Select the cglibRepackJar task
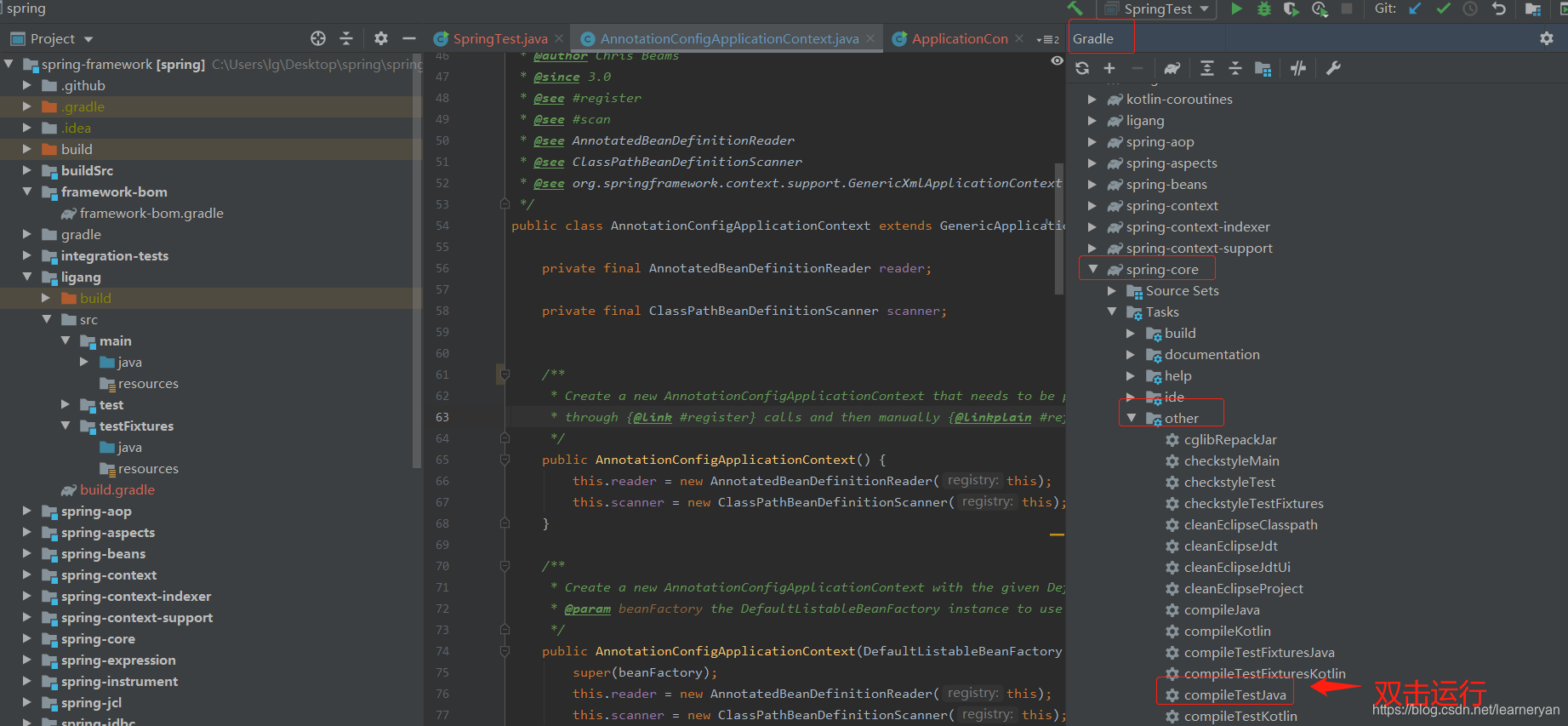This screenshot has width=1568, height=726. [1230, 439]
